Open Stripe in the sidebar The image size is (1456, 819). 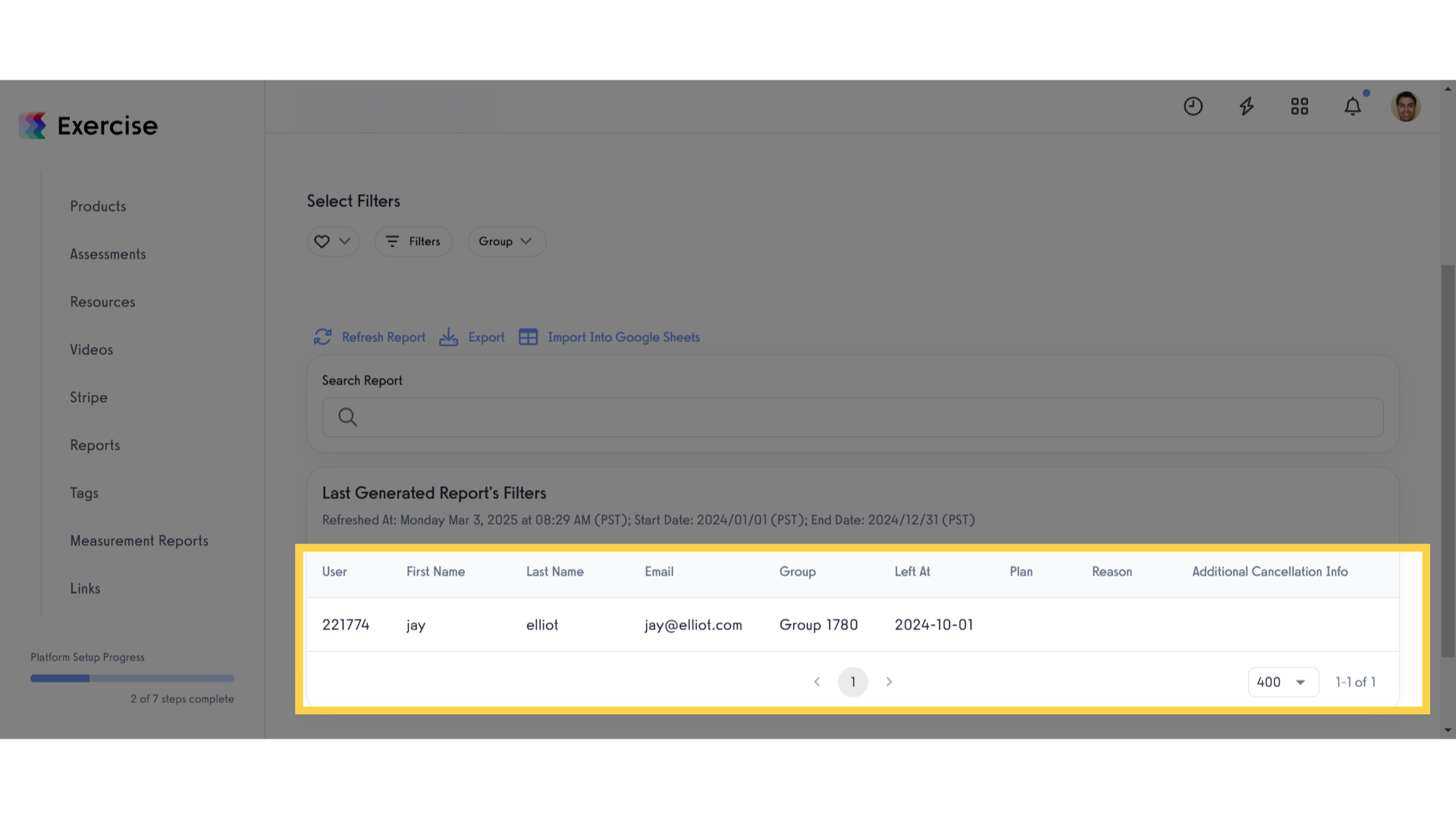(89, 397)
